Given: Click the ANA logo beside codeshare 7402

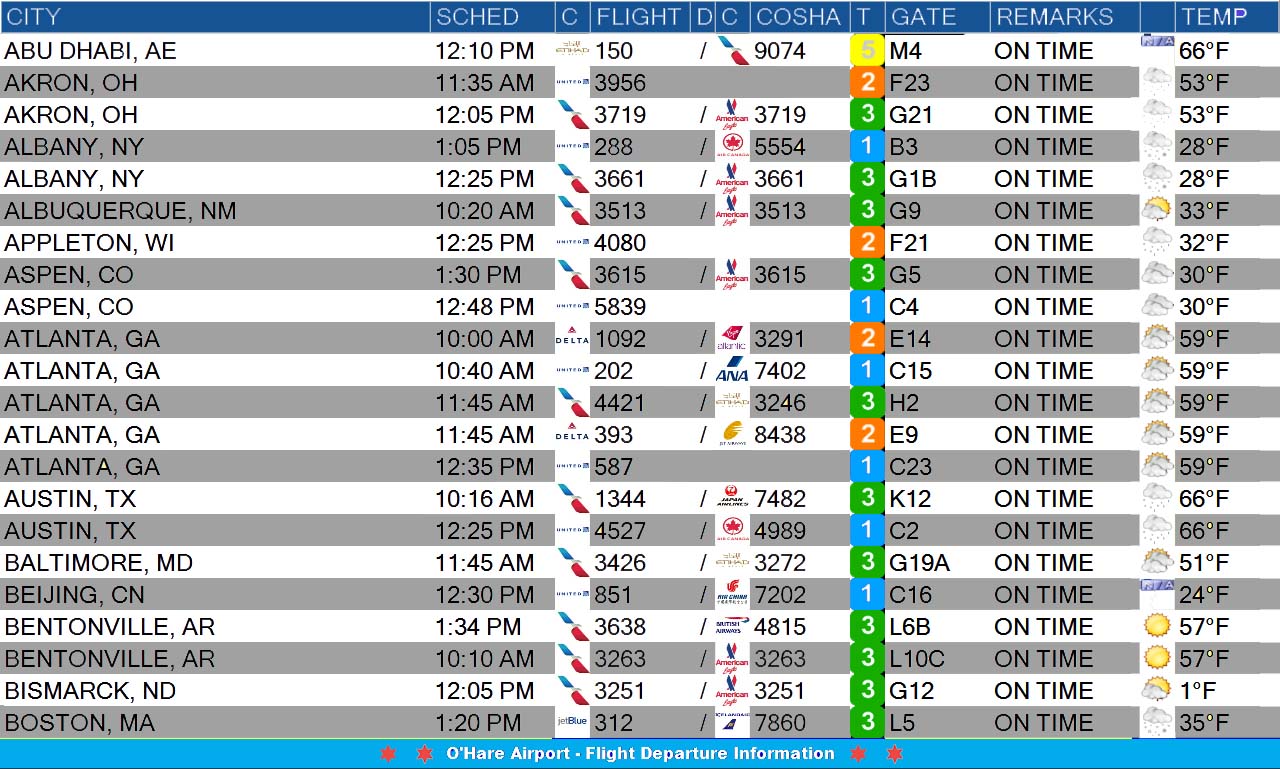Looking at the screenshot, I should tap(732, 371).
